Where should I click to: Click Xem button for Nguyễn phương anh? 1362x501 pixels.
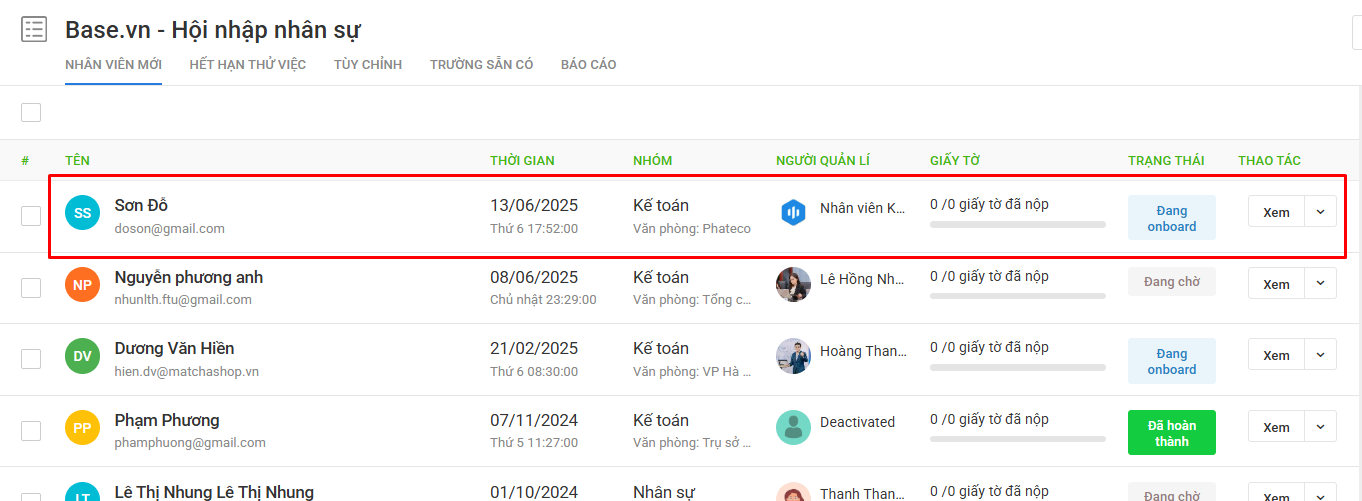1276,284
